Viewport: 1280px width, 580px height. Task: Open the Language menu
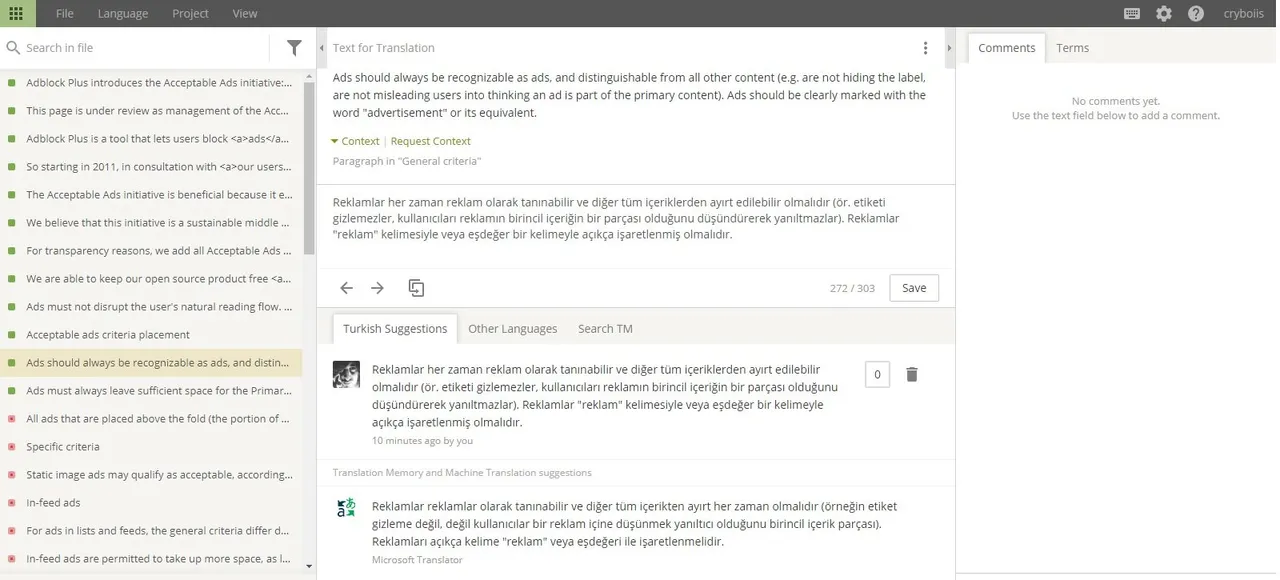click(123, 13)
